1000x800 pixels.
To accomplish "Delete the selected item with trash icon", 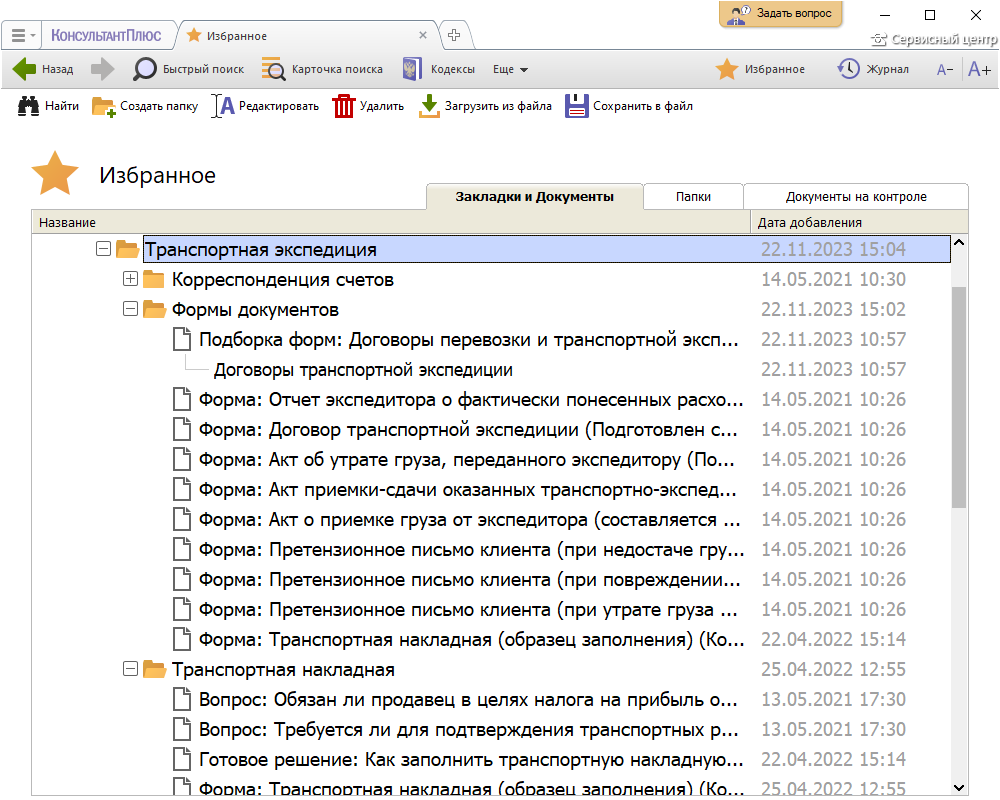I will coord(367,106).
